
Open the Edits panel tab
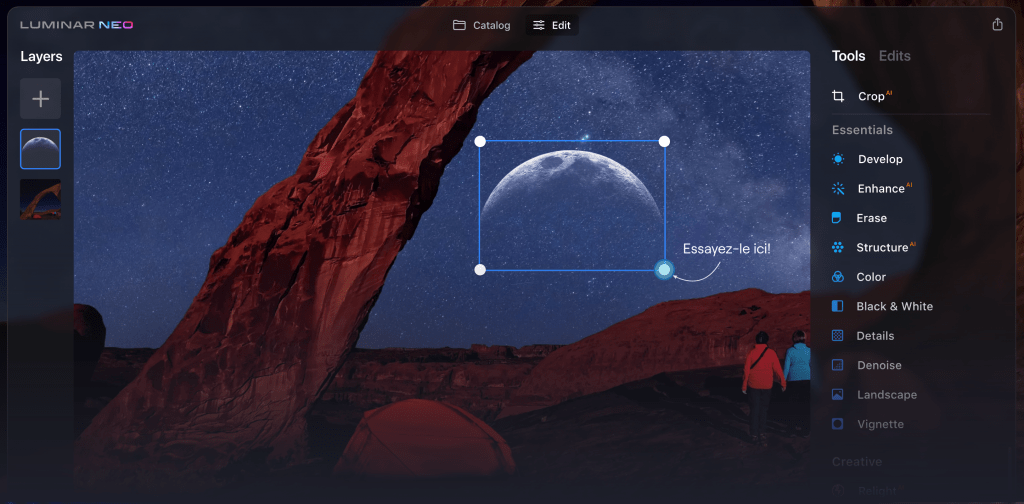(894, 56)
